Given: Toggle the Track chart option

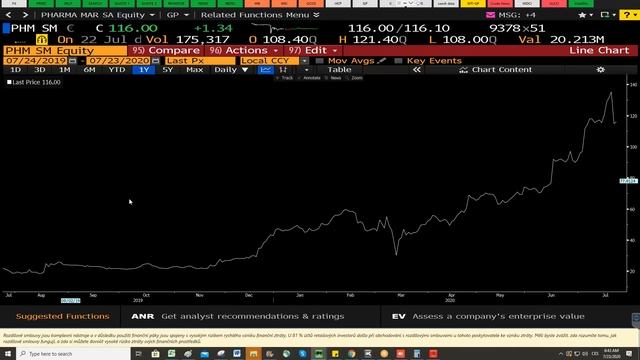Looking at the screenshot, I should pos(285,78).
